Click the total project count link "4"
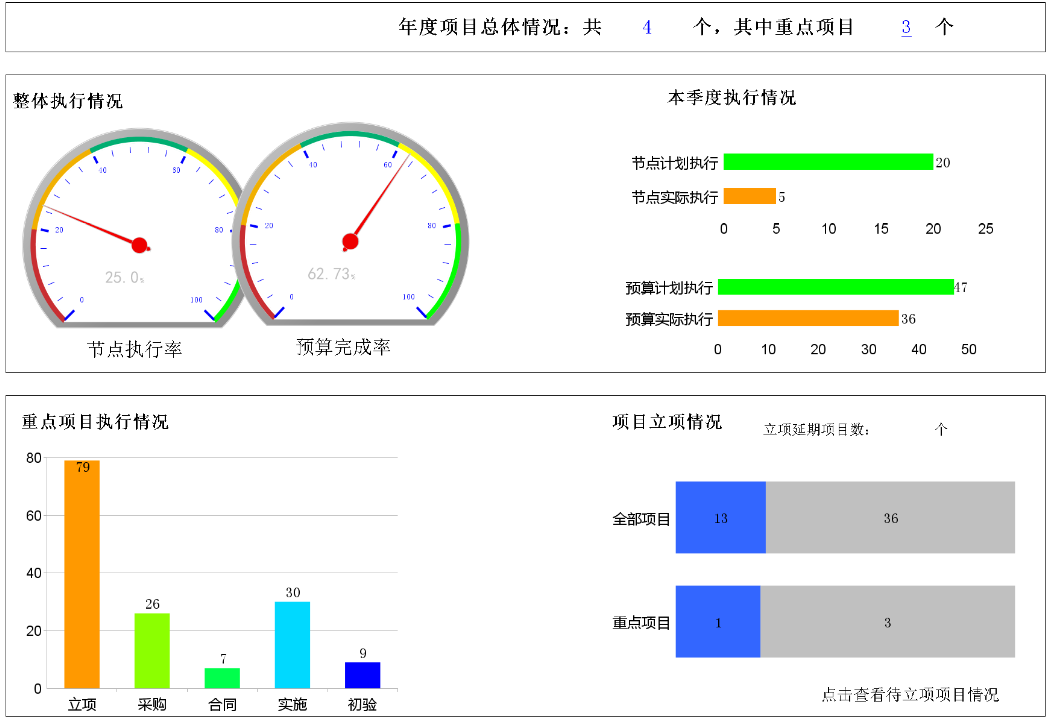The image size is (1062, 723). [647, 28]
